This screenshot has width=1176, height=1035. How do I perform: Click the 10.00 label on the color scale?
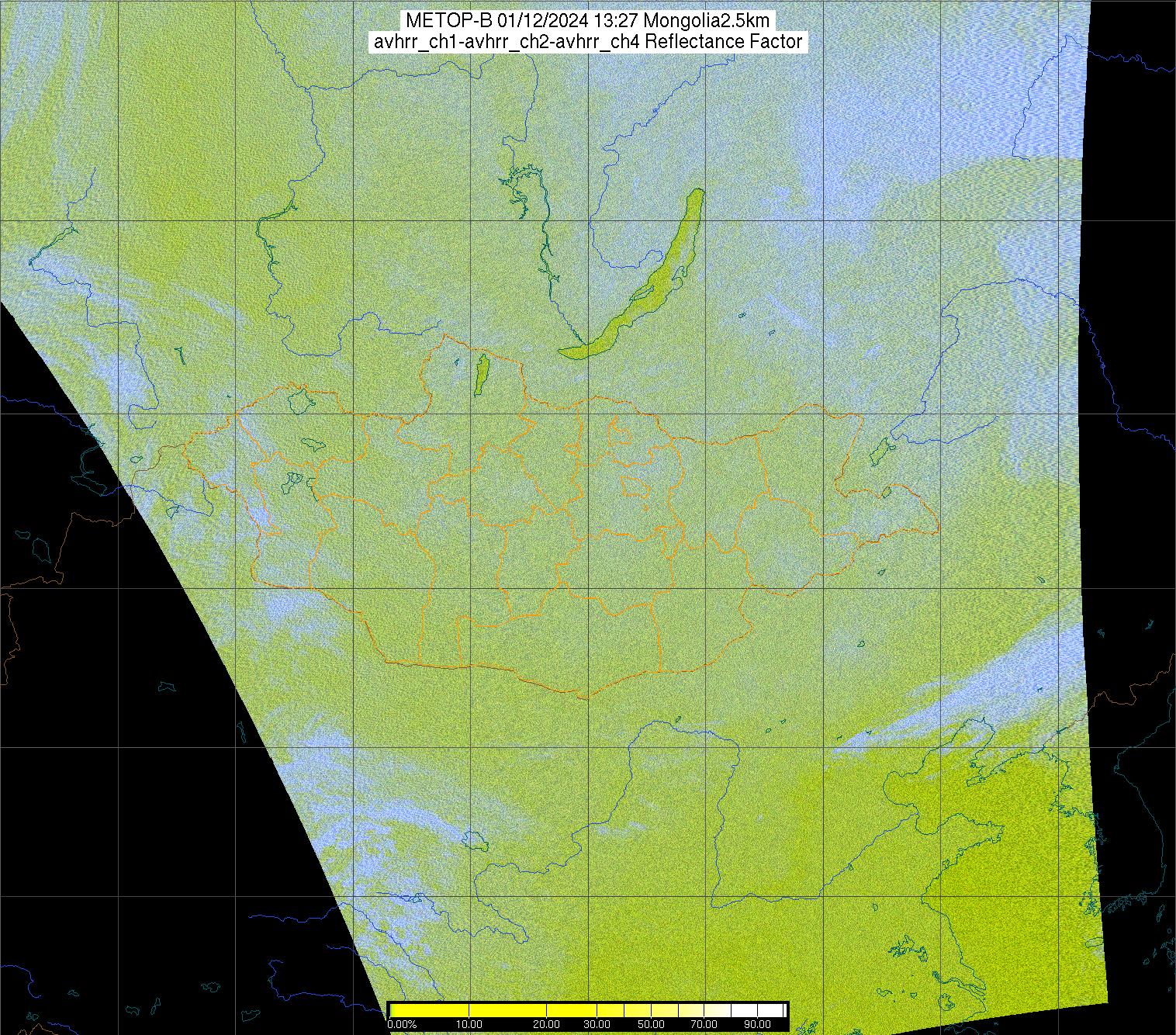tap(470, 1025)
